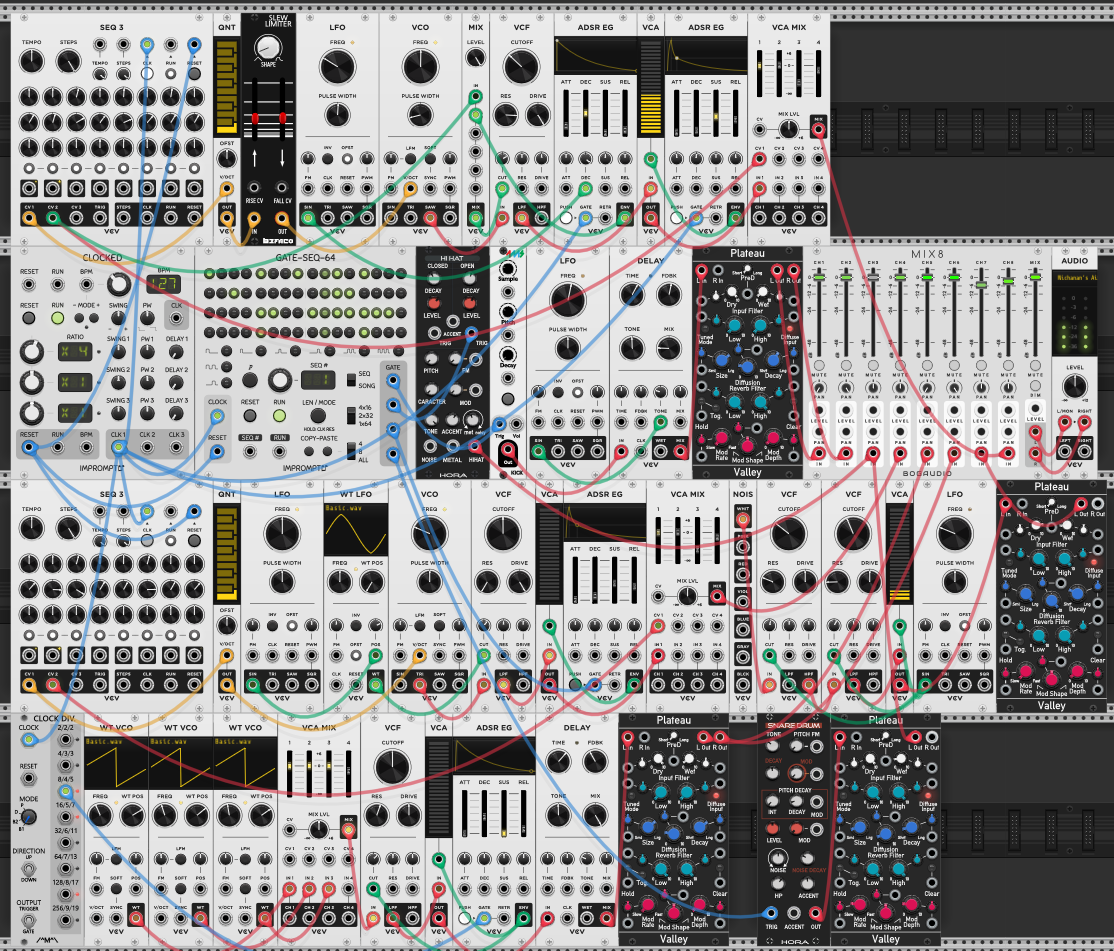This screenshot has height=951, width=1114.
Task: Click the TEMPO knob on top-row SEQ 3
Action: 31,61
